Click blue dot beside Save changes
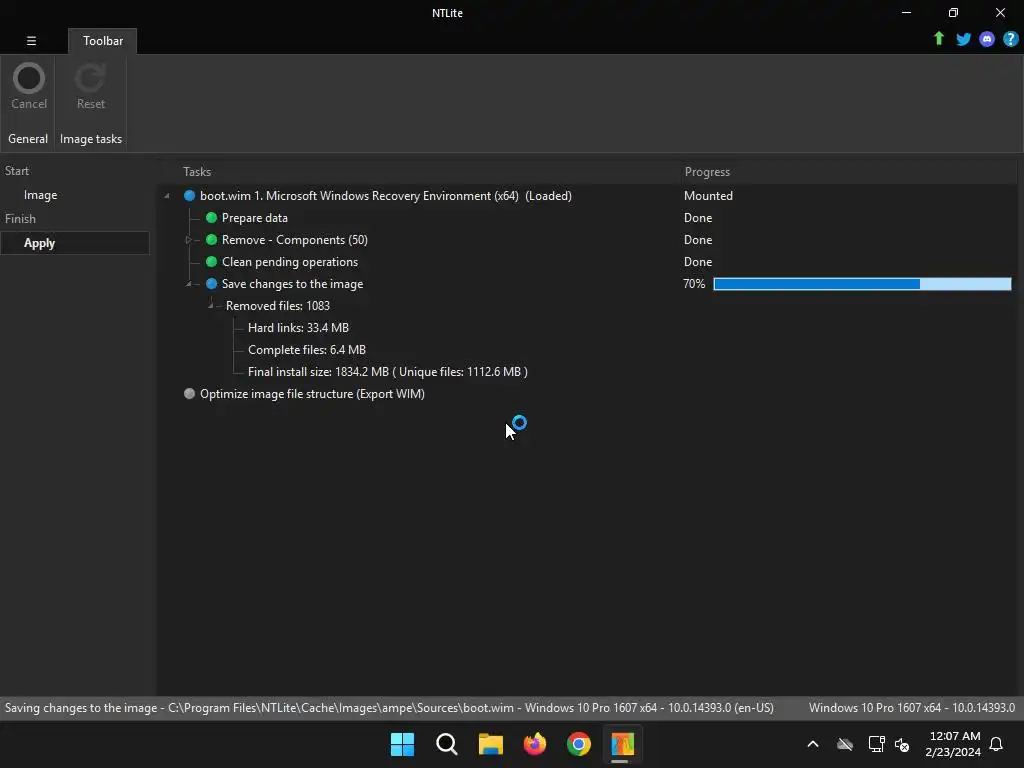1024x768 pixels. coord(212,283)
